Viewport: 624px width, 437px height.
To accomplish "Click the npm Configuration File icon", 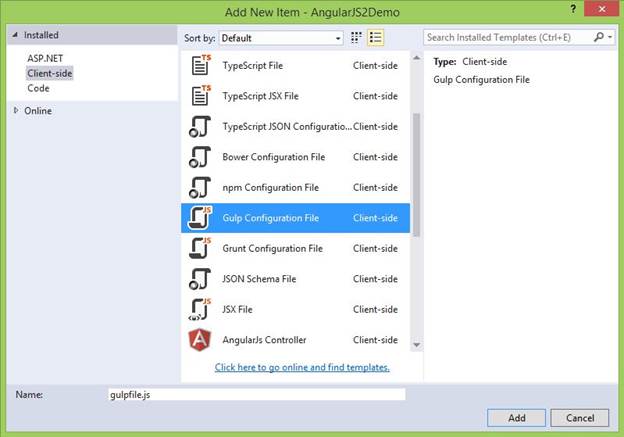I will click(200, 187).
